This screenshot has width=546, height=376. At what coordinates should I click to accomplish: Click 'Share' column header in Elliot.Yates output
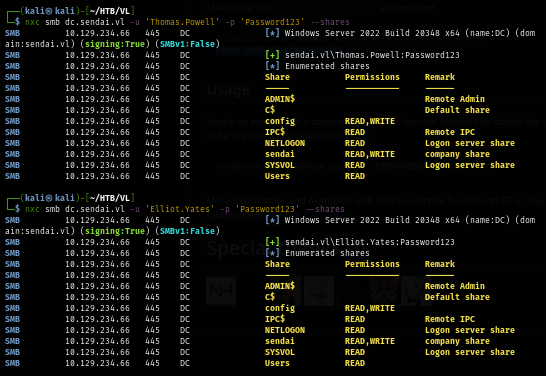click(277, 264)
